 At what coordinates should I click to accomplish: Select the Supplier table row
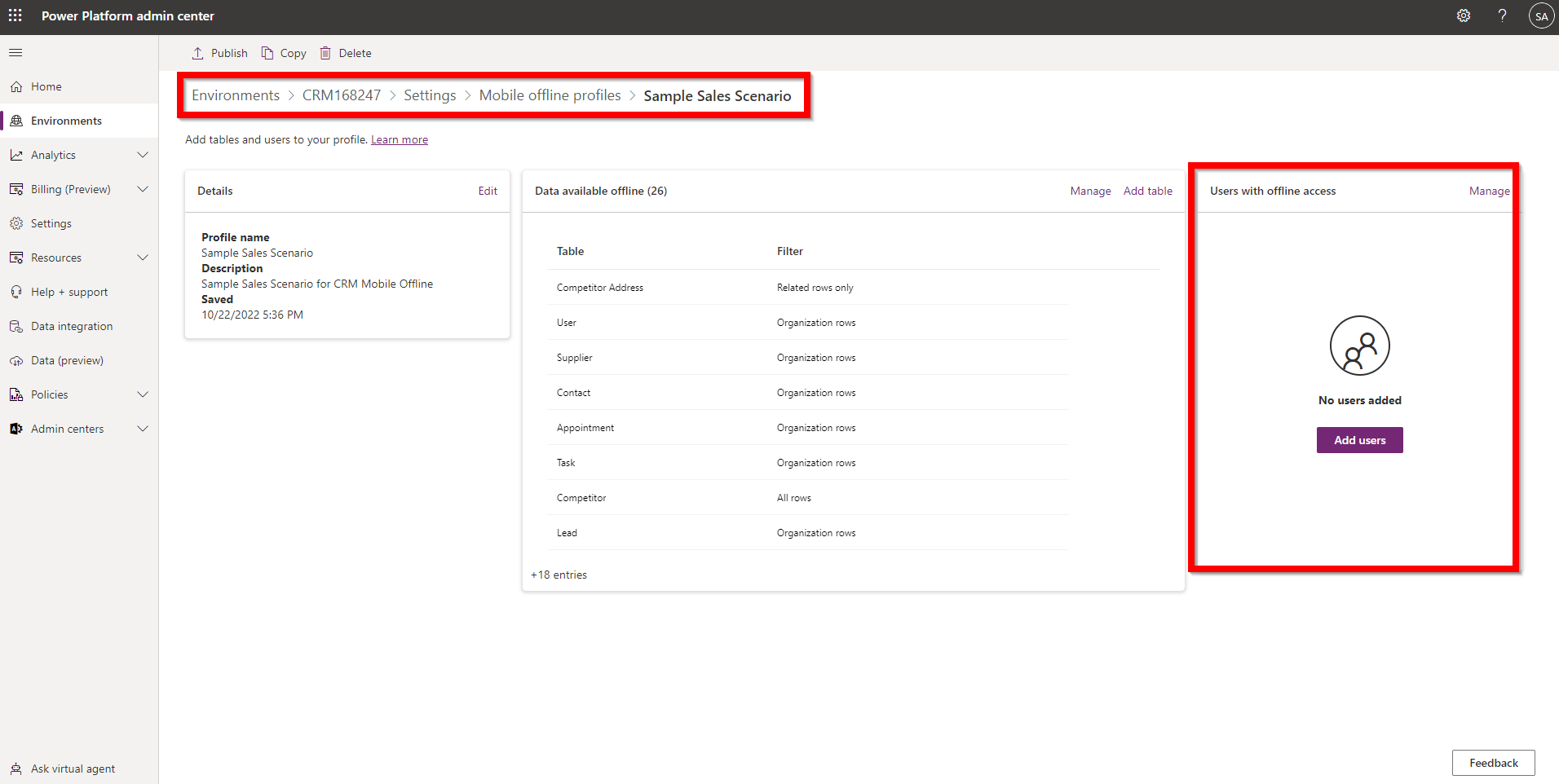coord(808,357)
